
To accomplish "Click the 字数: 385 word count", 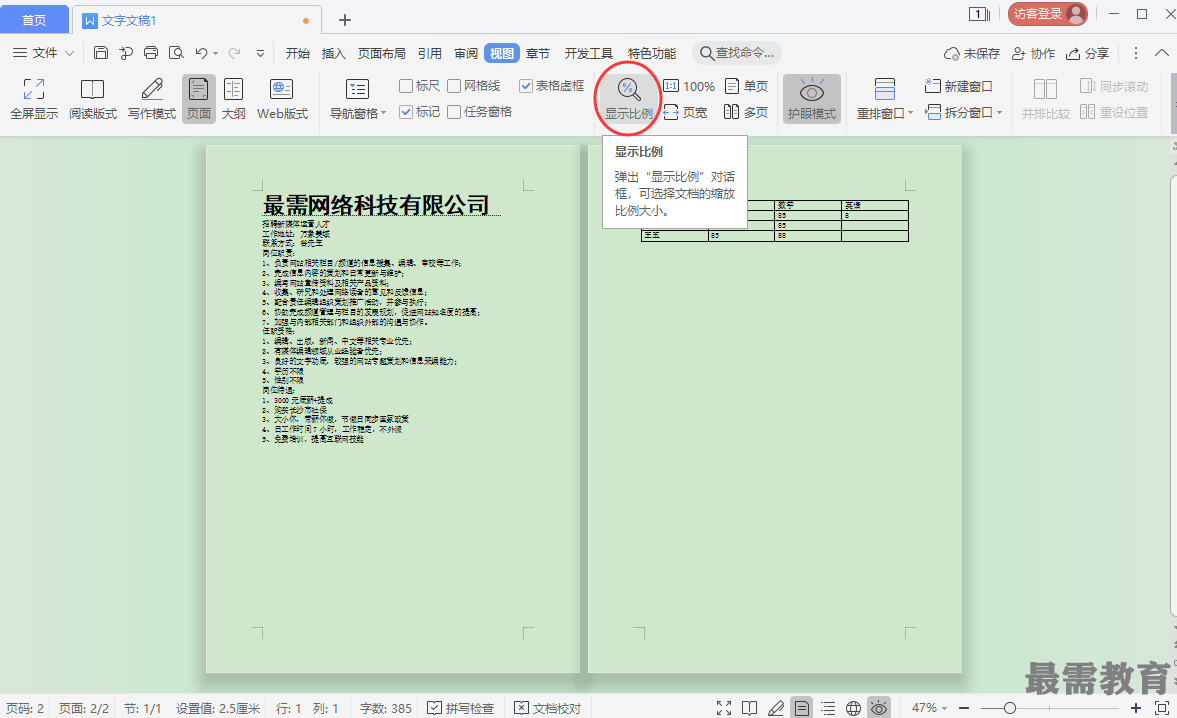I will point(386,707).
